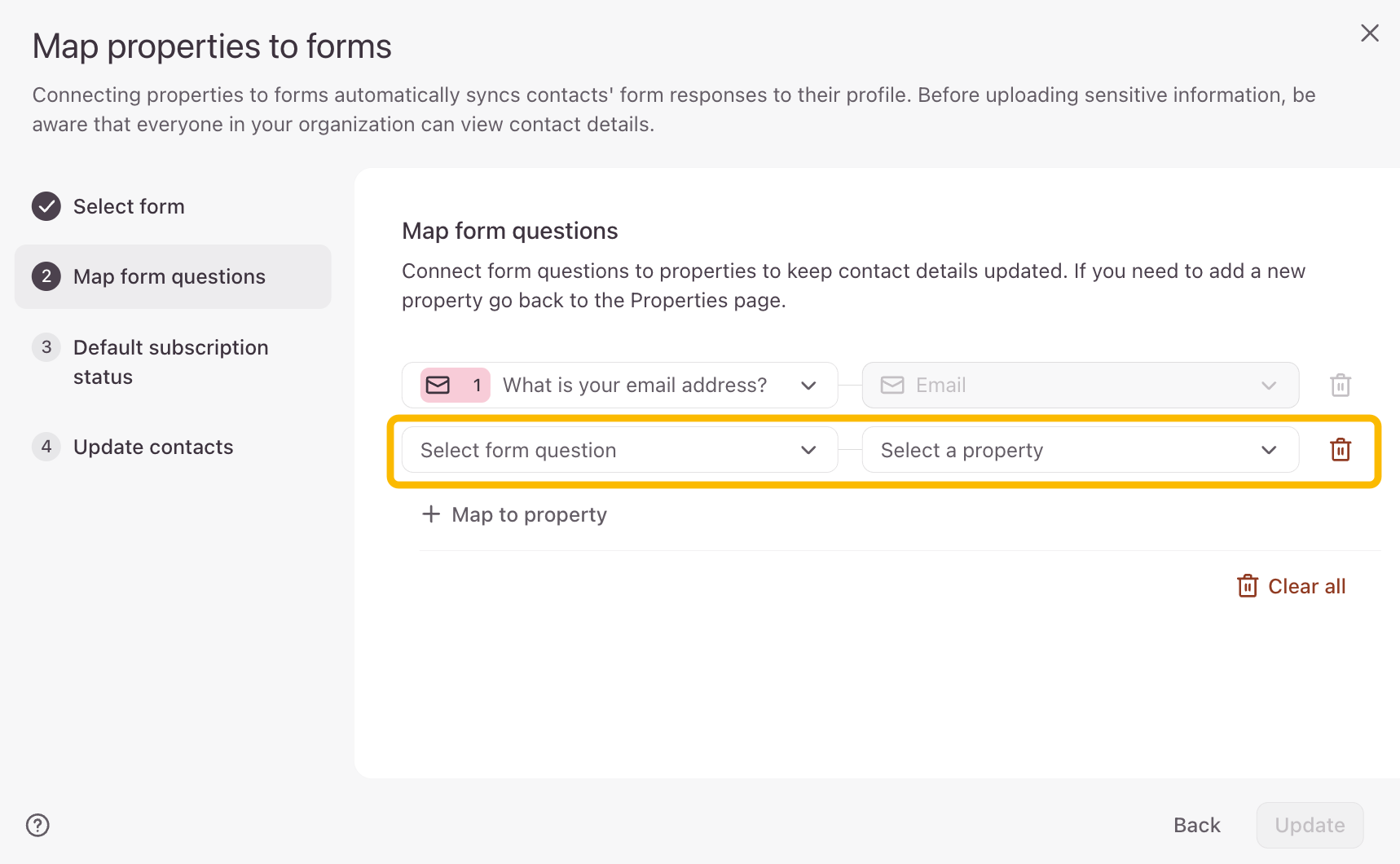Click the Clear all trash icon
1400x864 pixels.
pyautogui.click(x=1248, y=586)
